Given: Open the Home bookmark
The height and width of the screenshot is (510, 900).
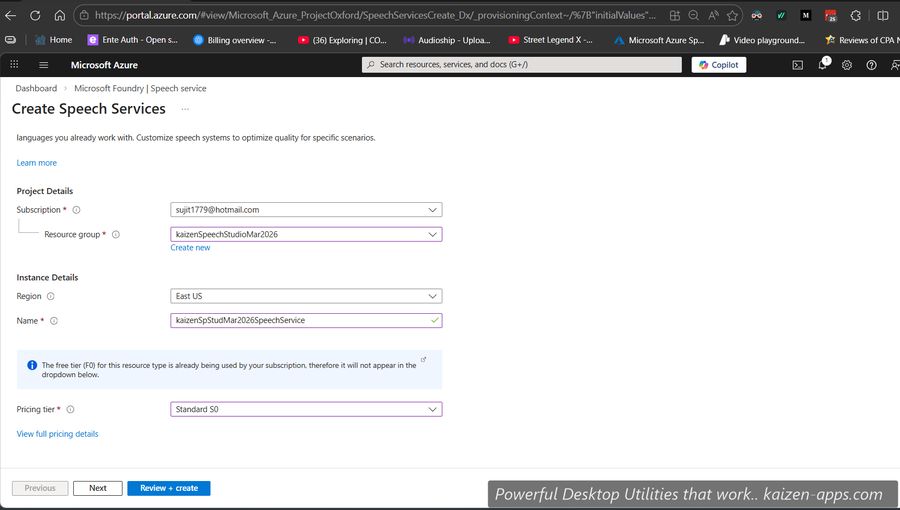Looking at the screenshot, I should pyautogui.click(x=54, y=40).
